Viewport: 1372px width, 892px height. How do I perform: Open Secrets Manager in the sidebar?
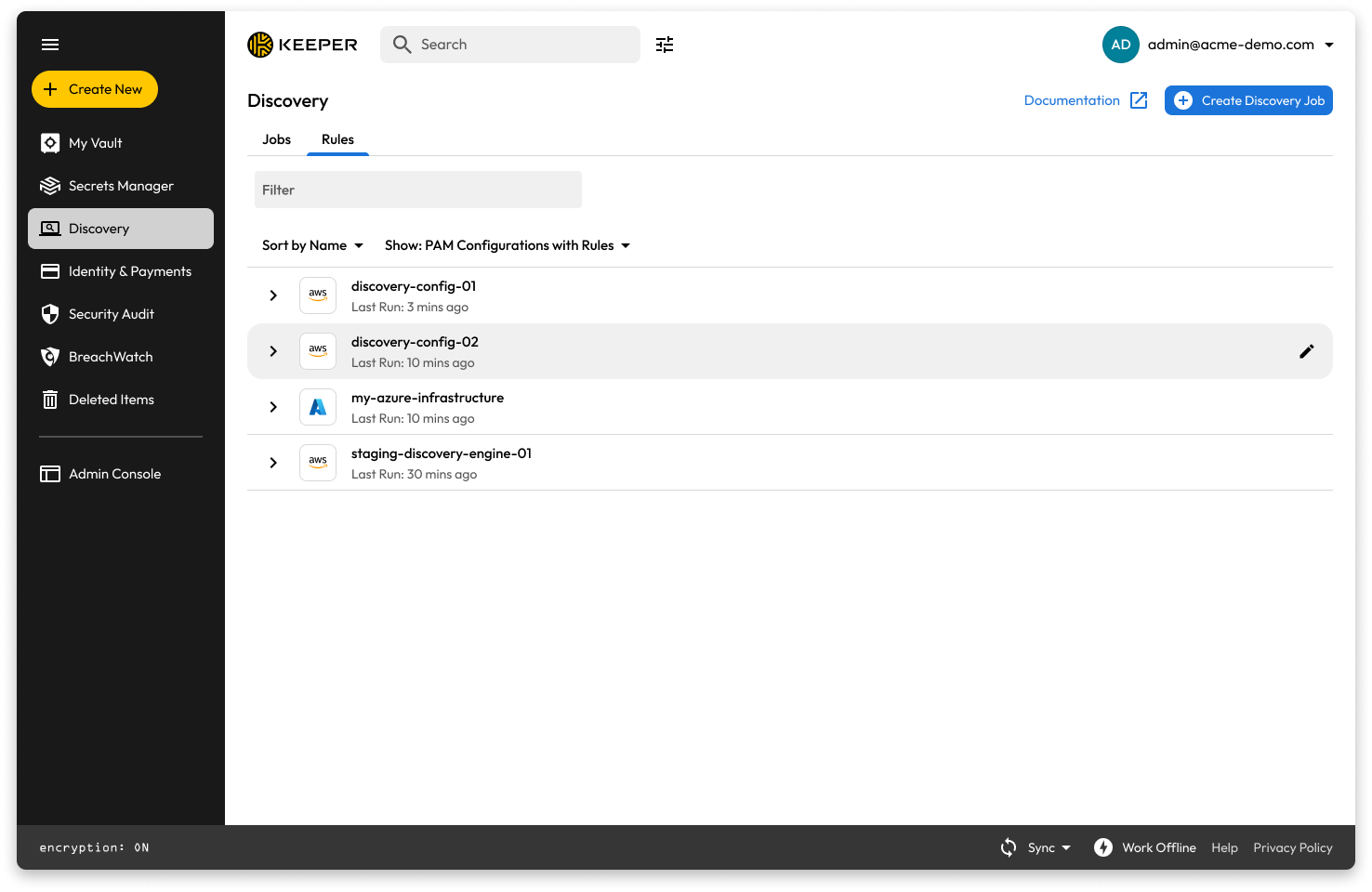(121, 186)
